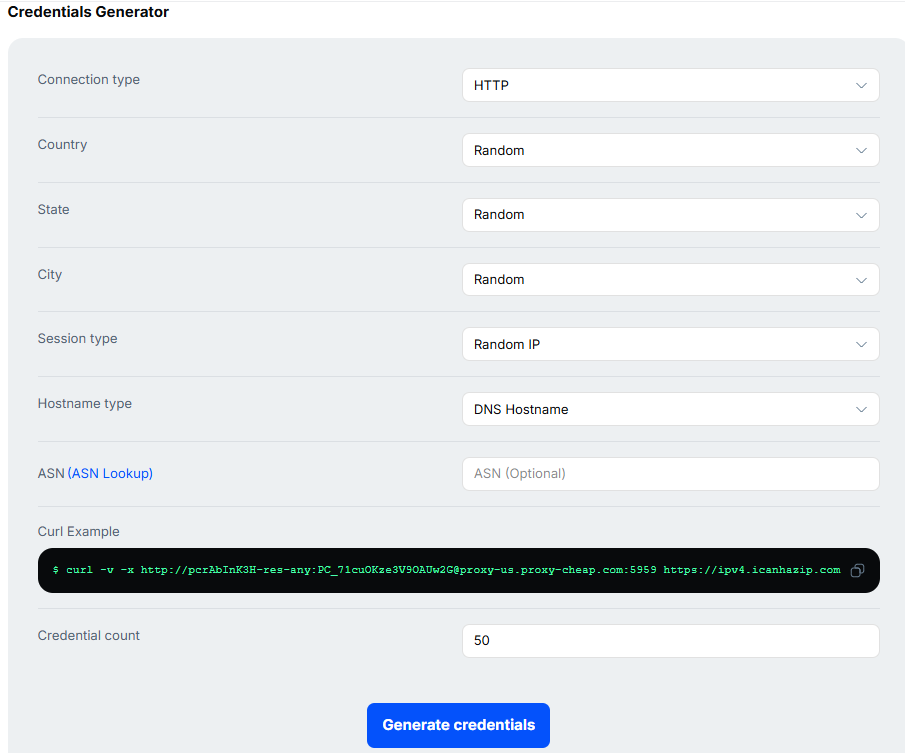This screenshot has height=753, width=905.
Task: Open the Country dropdown set to Random
Action: click(670, 150)
